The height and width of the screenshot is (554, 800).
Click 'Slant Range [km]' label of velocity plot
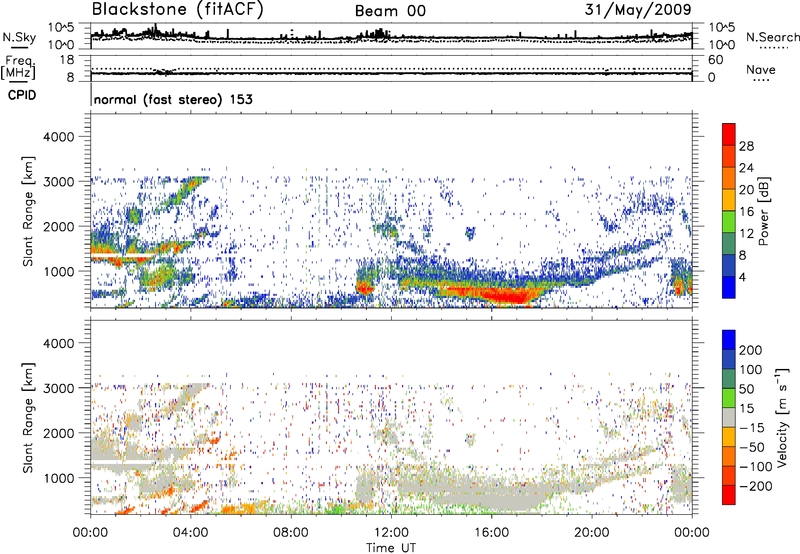coord(28,417)
